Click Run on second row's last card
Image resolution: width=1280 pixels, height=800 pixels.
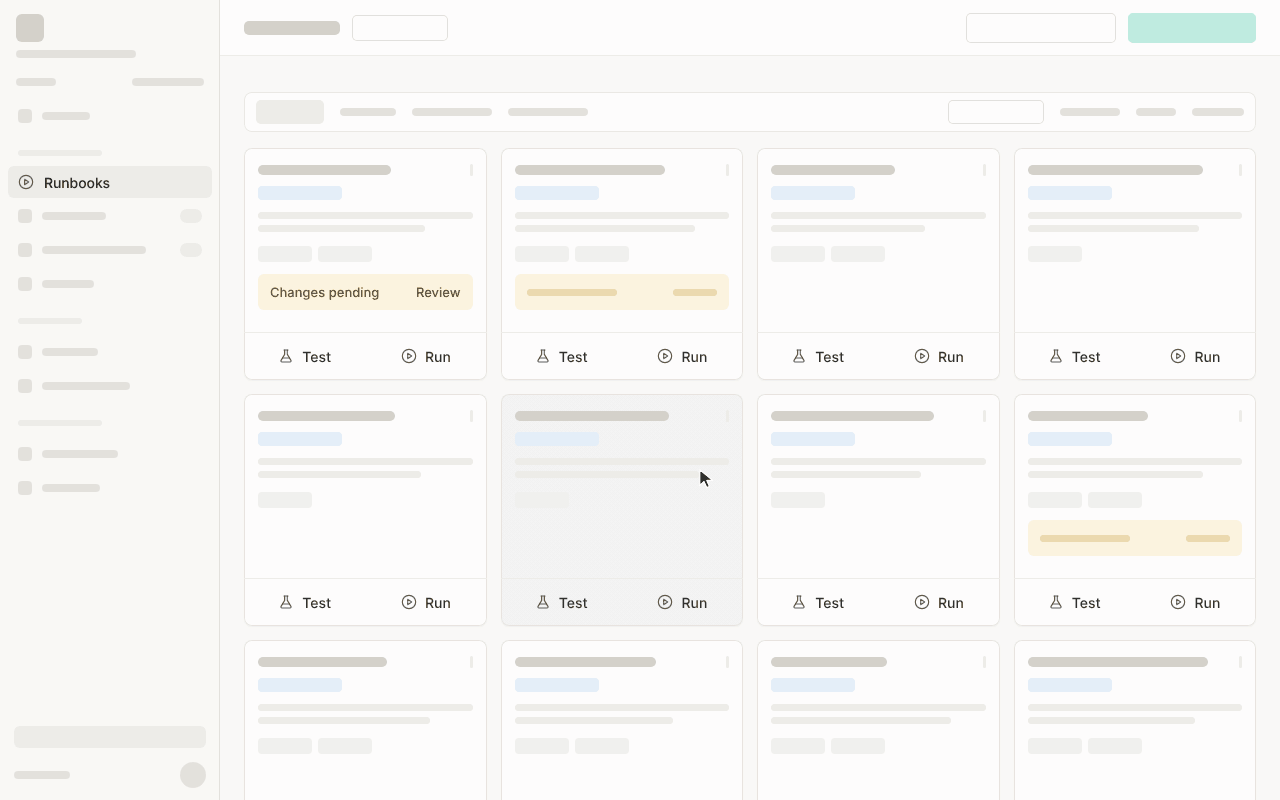pyautogui.click(x=1195, y=602)
